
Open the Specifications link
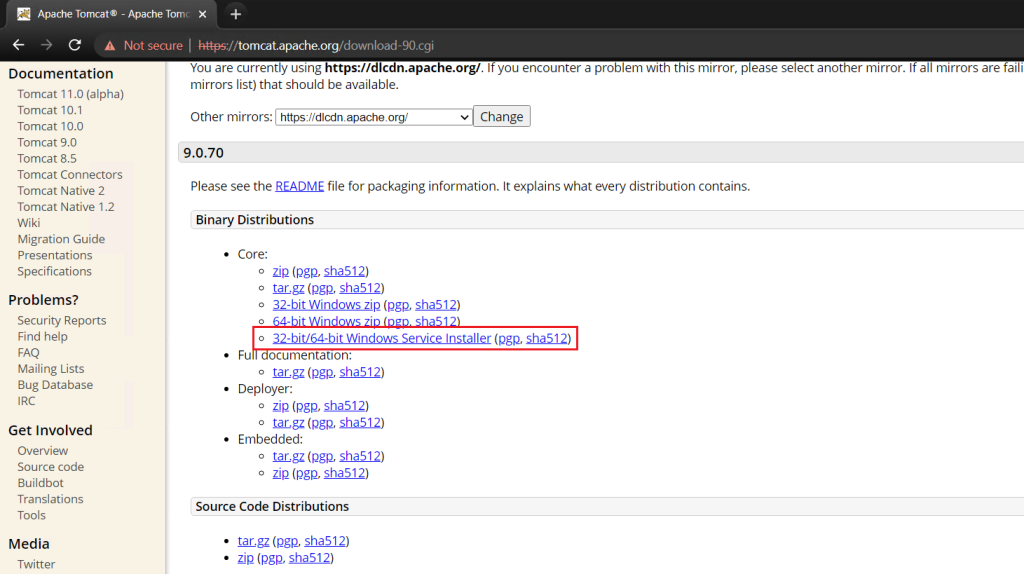[55, 271]
